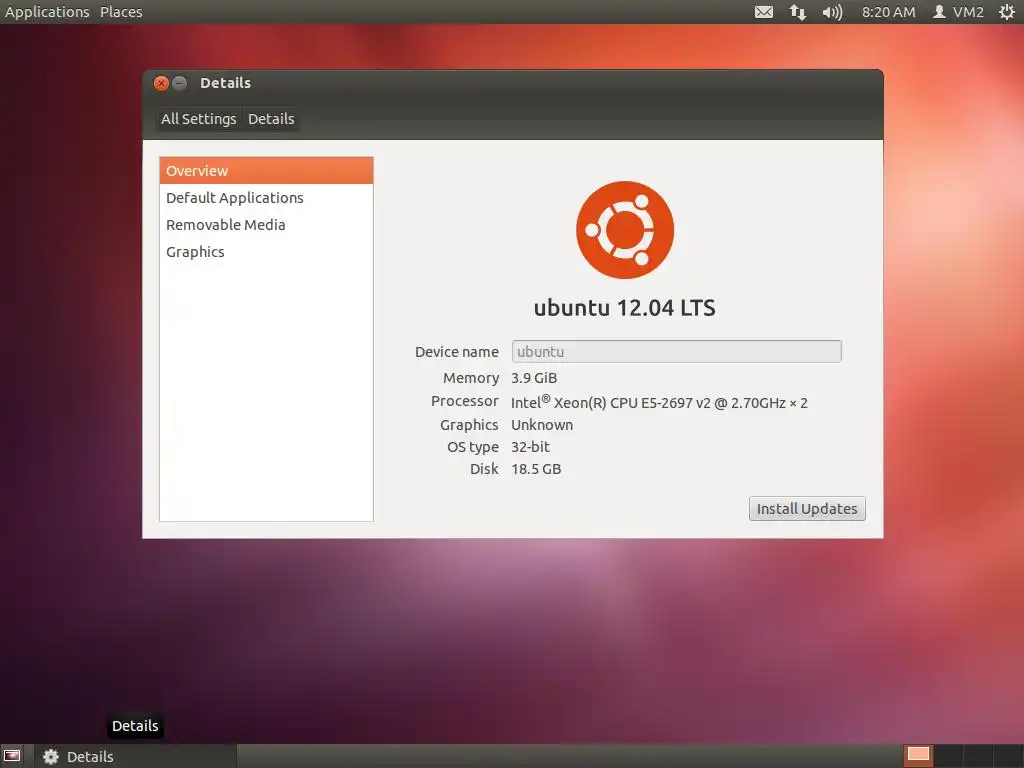Click the 18.5 GB disk value
1024x768 pixels.
click(536, 469)
